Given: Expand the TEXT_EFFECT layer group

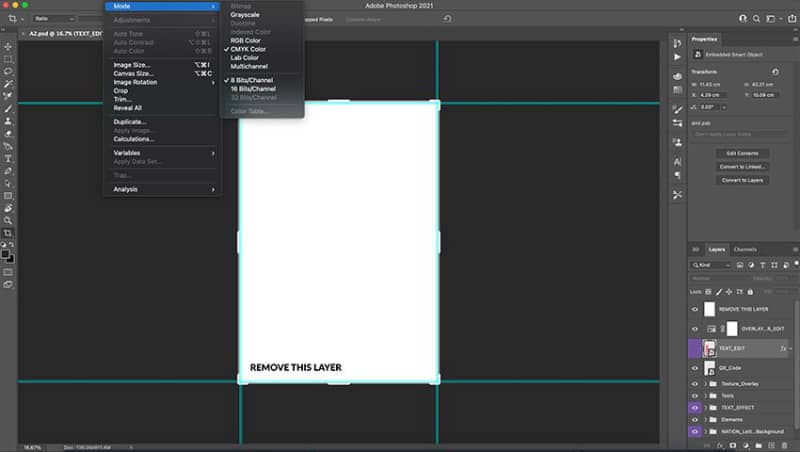Looking at the screenshot, I should [706, 408].
